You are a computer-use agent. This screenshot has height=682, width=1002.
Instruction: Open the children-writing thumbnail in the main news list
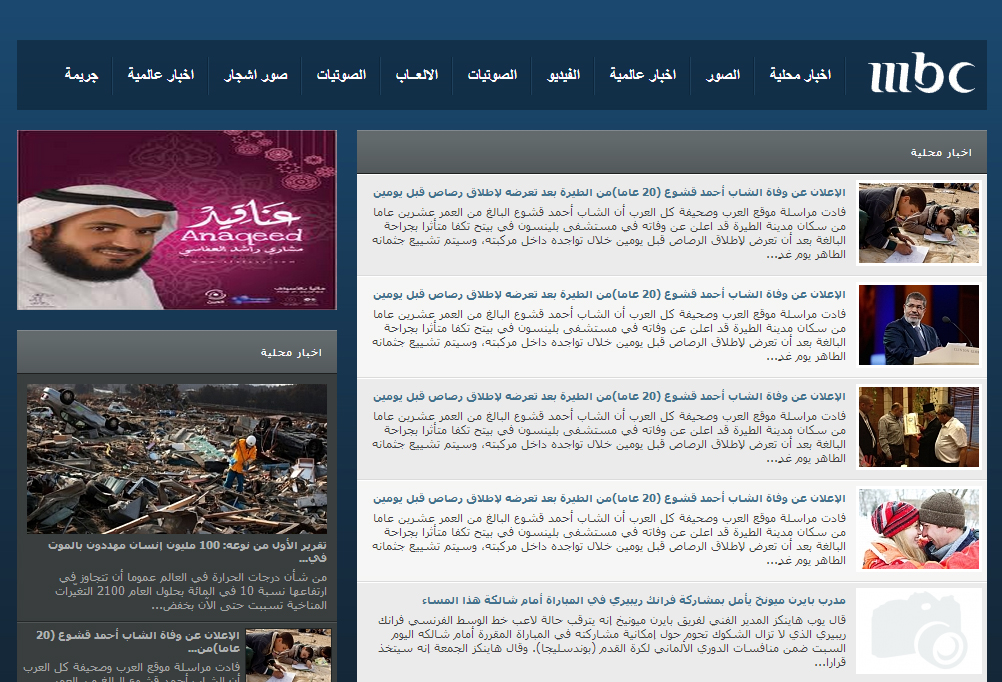click(x=918, y=222)
